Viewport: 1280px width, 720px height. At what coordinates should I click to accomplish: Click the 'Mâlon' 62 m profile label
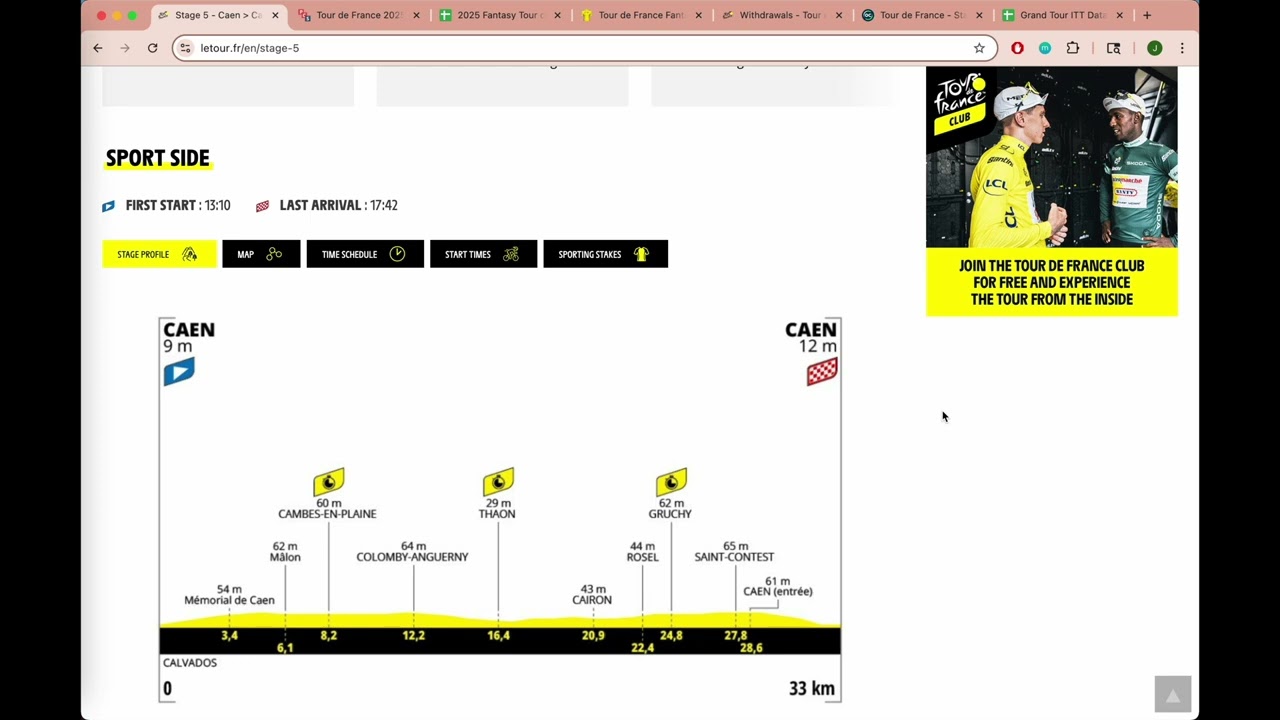(x=285, y=552)
